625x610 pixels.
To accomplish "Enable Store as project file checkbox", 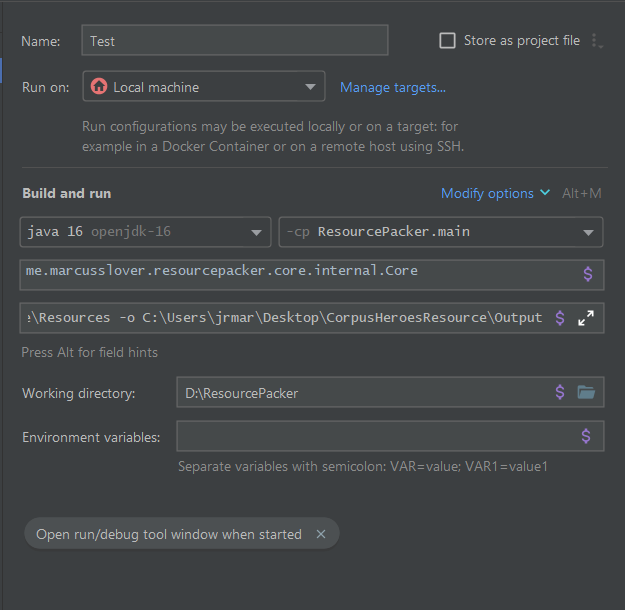I will tap(447, 41).
